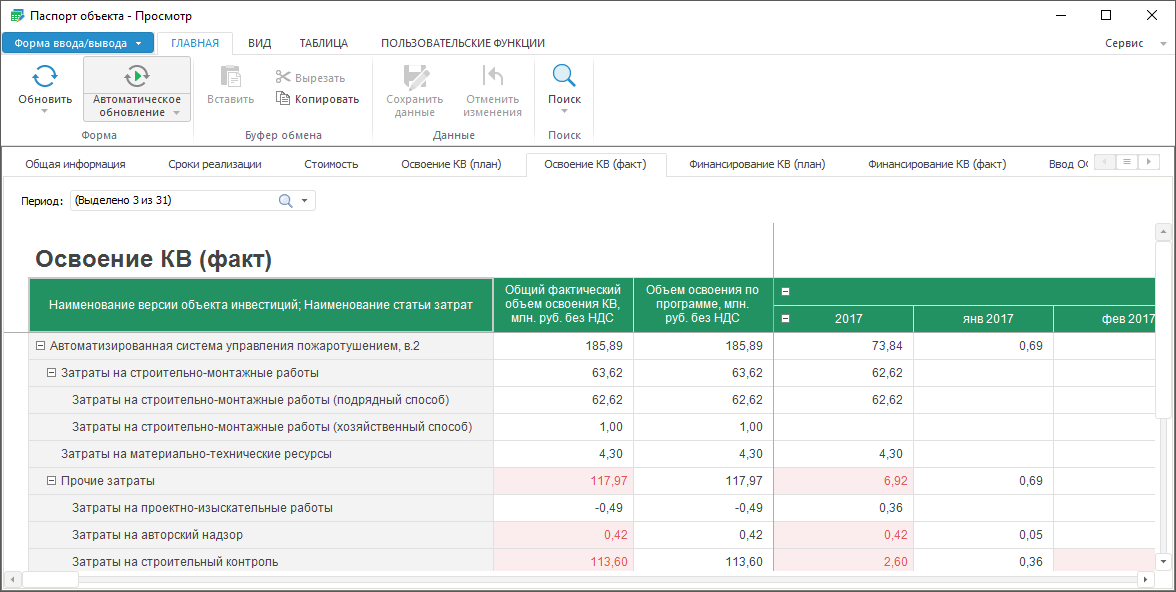The image size is (1176, 592).
Task: Click the tab list button for sheet tabs
Action: (x=1127, y=162)
